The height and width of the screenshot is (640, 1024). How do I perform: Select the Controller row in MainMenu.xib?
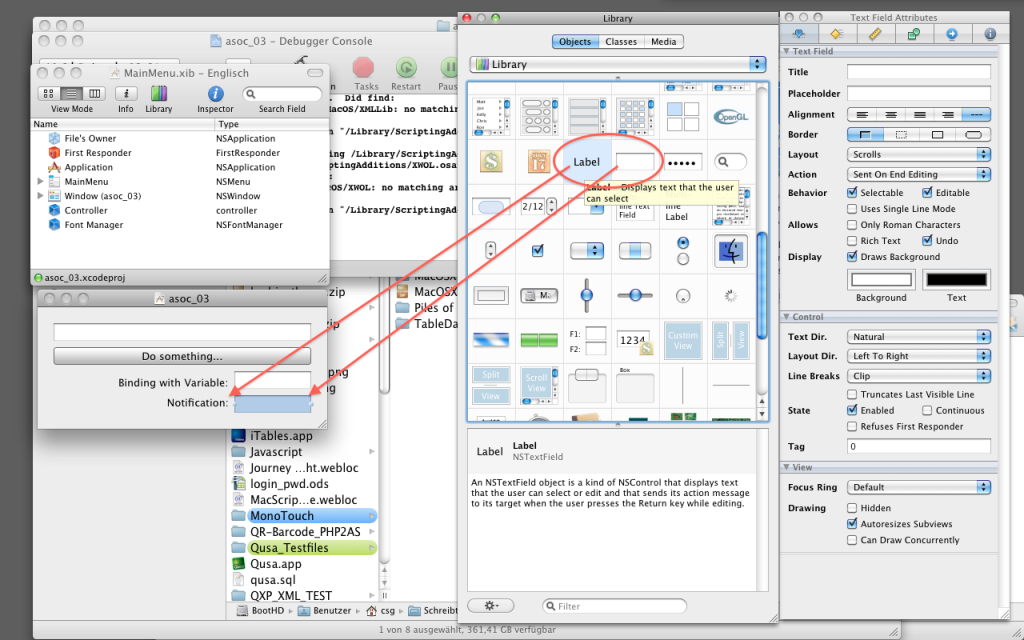(x=180, y=210)
